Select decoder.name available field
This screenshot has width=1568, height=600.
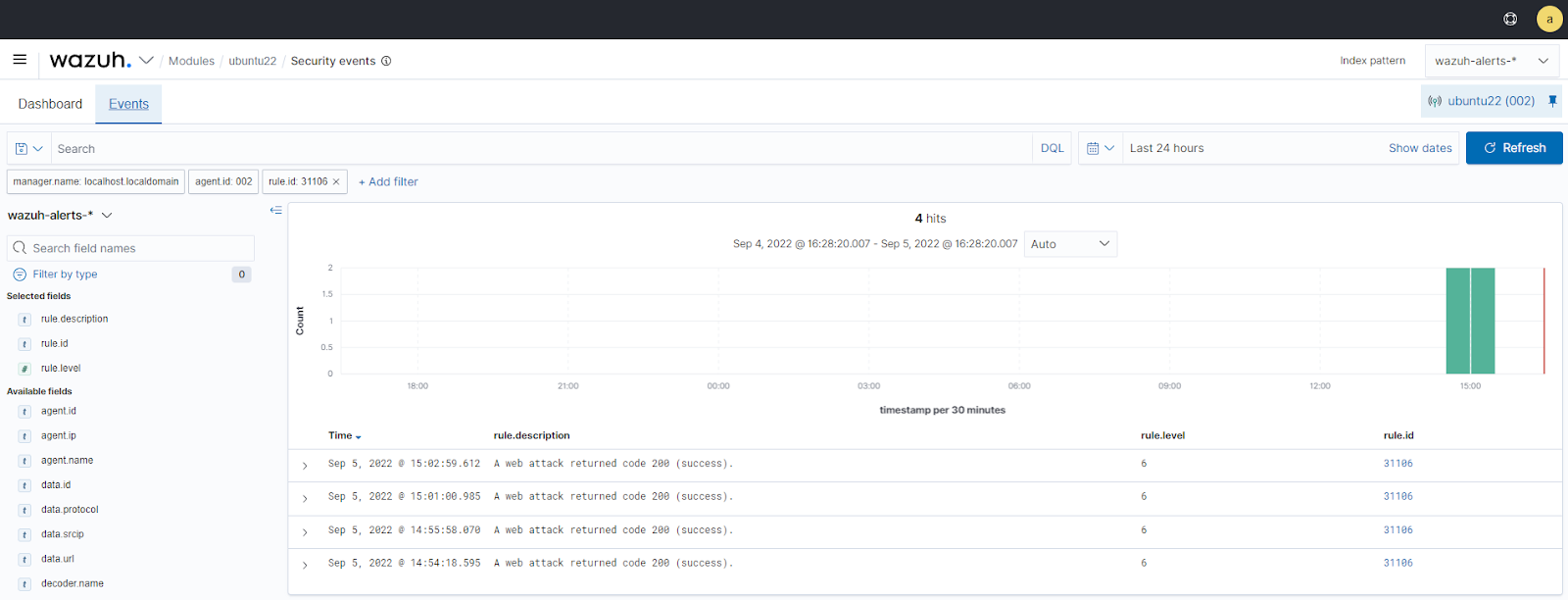(73, 582)
